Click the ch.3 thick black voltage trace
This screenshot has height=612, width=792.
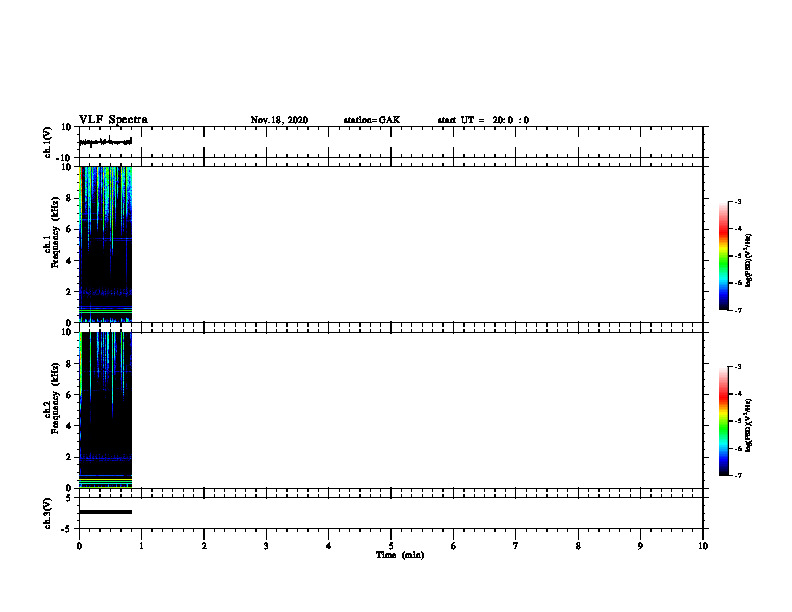pos(106,512)
